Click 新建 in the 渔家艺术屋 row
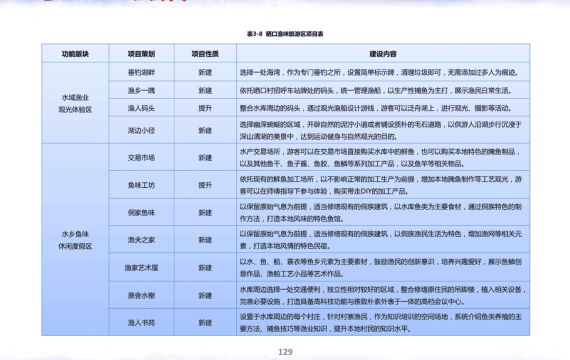570x360 pixels. tap(205, 268)
